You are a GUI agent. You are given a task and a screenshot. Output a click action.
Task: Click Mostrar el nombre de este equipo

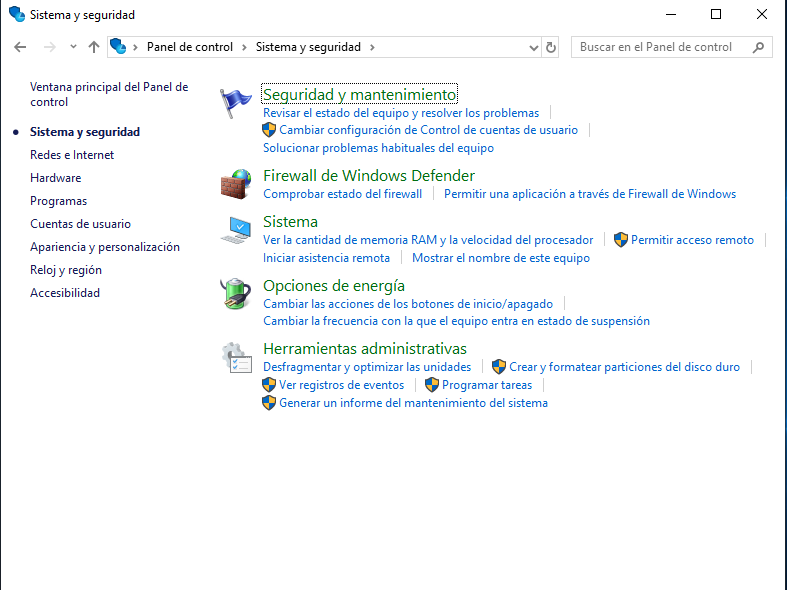pos(501,258)
